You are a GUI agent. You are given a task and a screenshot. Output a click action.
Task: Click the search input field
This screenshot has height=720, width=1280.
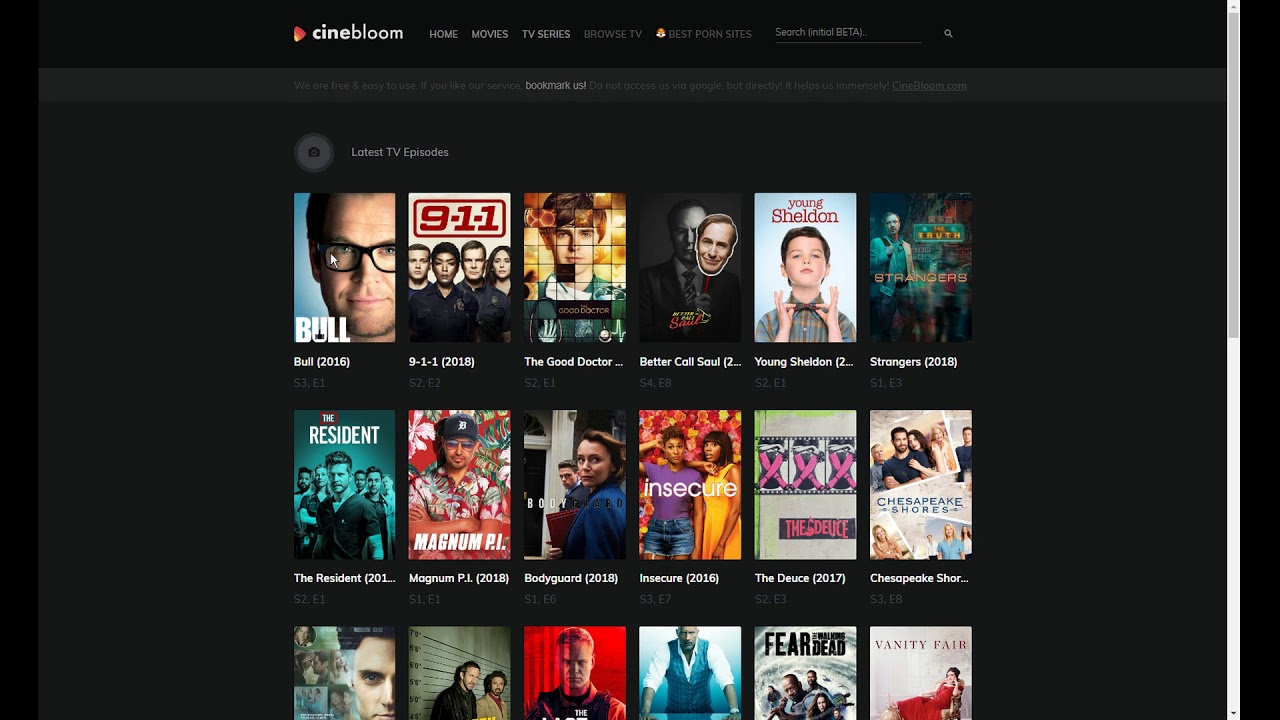(x=848, y=33)
